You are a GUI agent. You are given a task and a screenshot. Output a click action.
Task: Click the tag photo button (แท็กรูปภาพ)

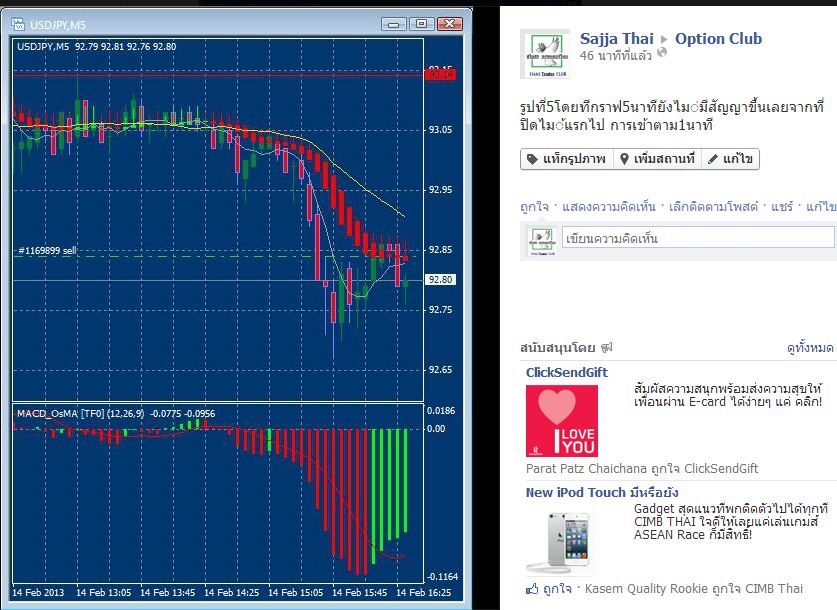point(567,159)
